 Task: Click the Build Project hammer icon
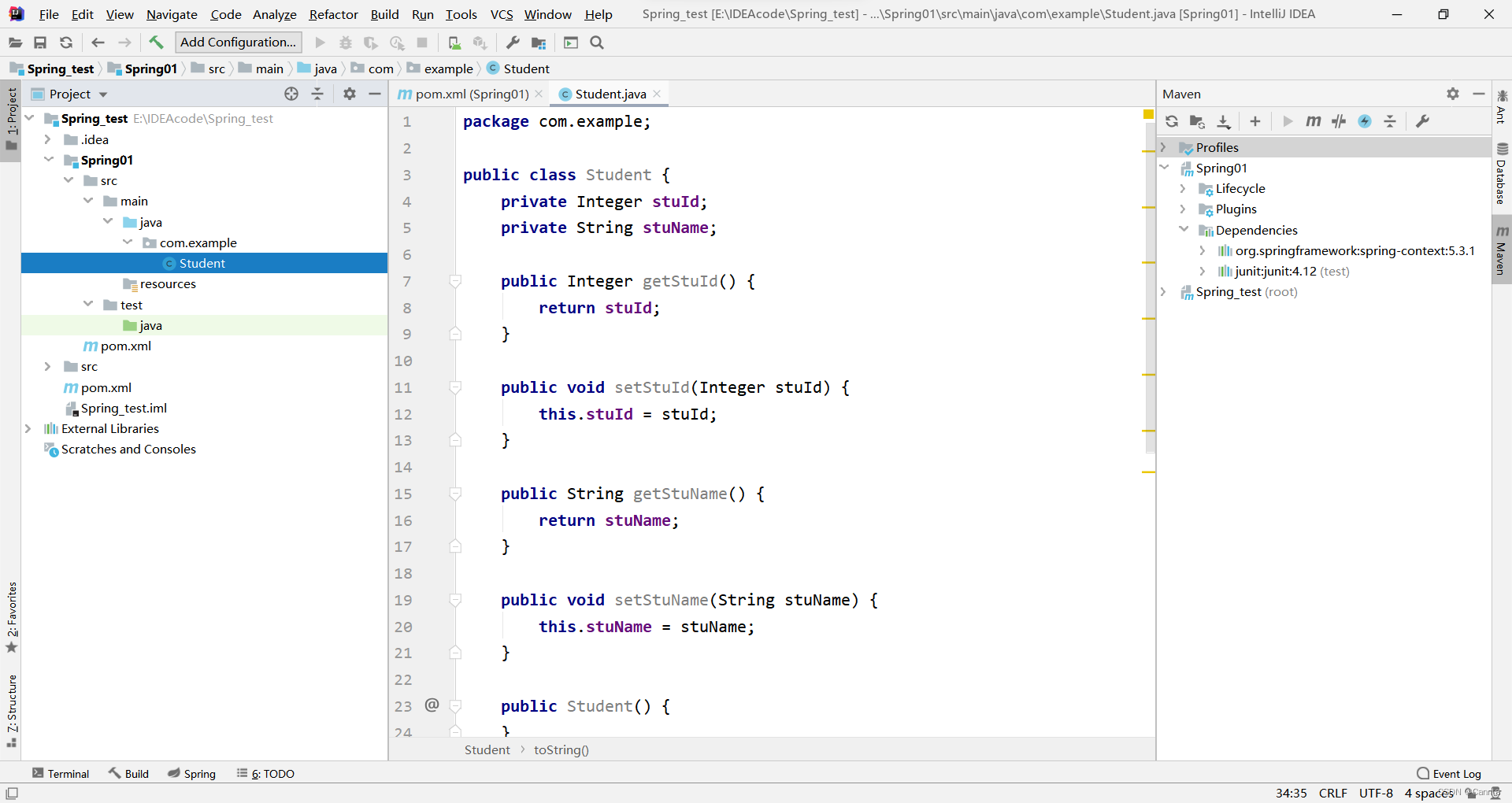click(x=156, y=43)
